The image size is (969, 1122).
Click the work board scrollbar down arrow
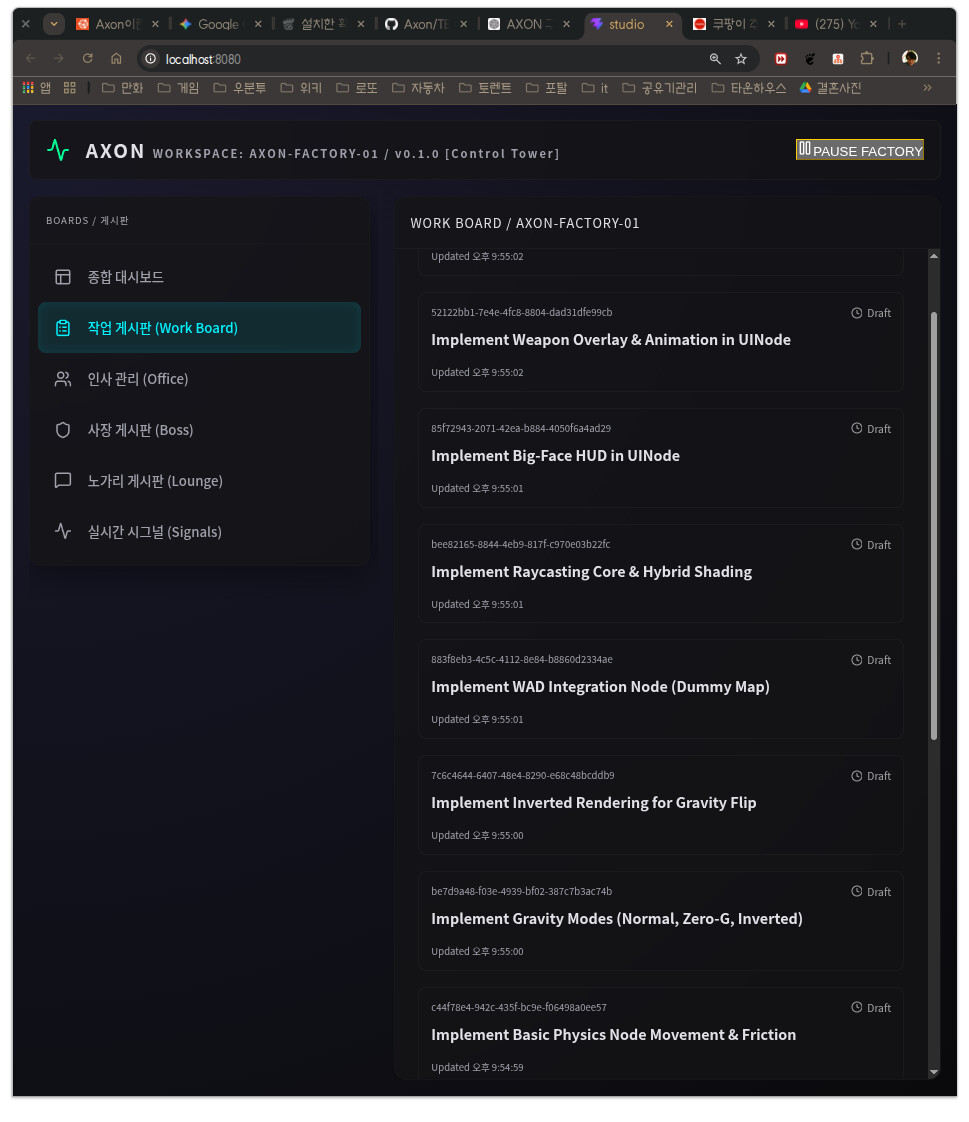pyautogui.click(x=934, y=1072)
